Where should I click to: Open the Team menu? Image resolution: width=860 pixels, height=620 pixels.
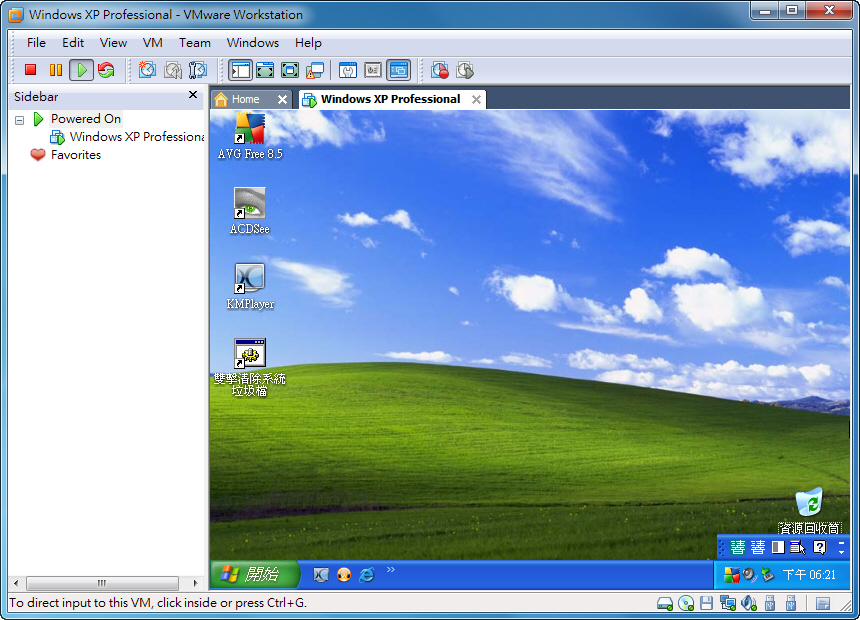point(195,43)
